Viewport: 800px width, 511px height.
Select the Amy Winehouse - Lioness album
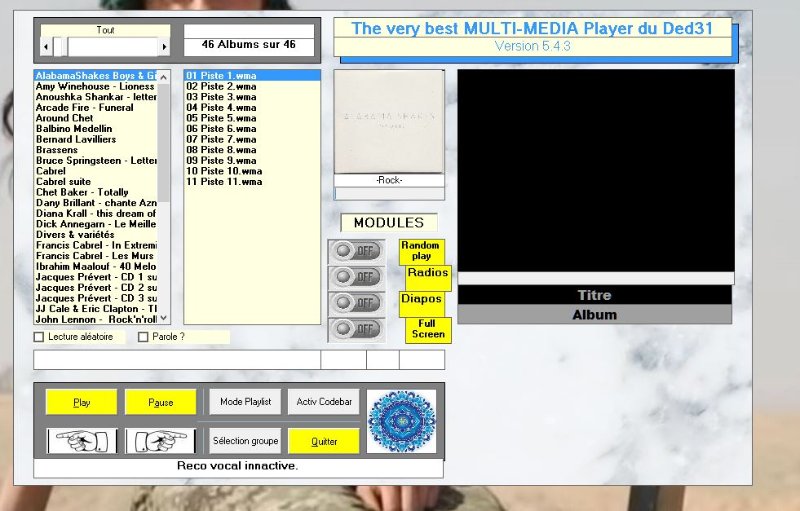click(95, 87)
